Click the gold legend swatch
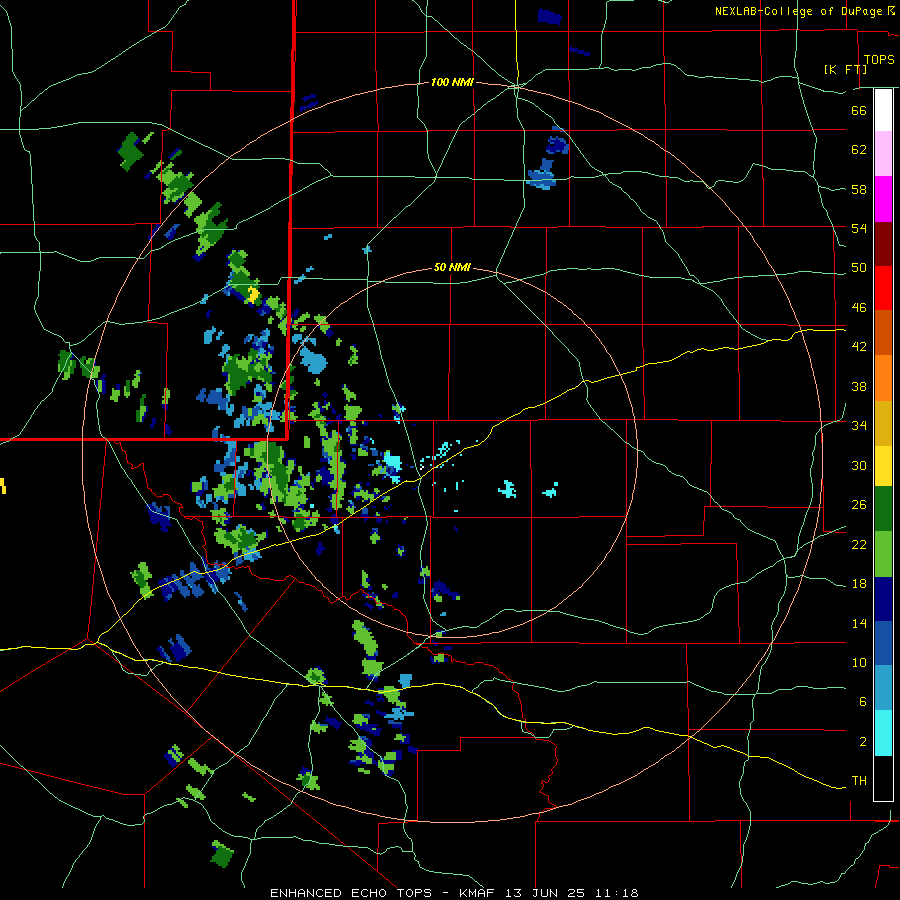 [883, 423]
